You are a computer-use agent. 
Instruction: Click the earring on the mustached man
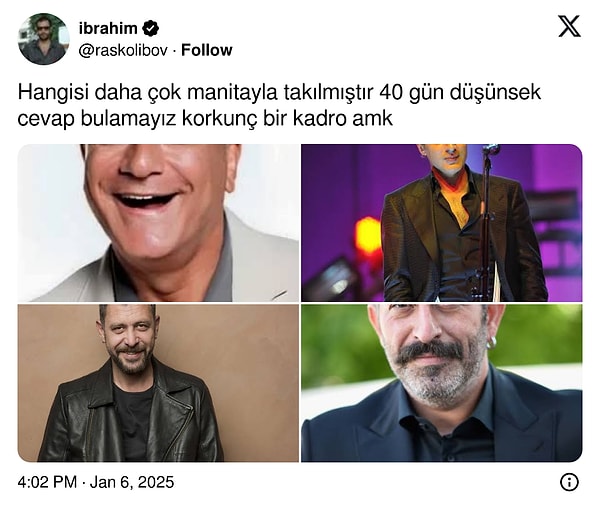click(x=491, y=342)
